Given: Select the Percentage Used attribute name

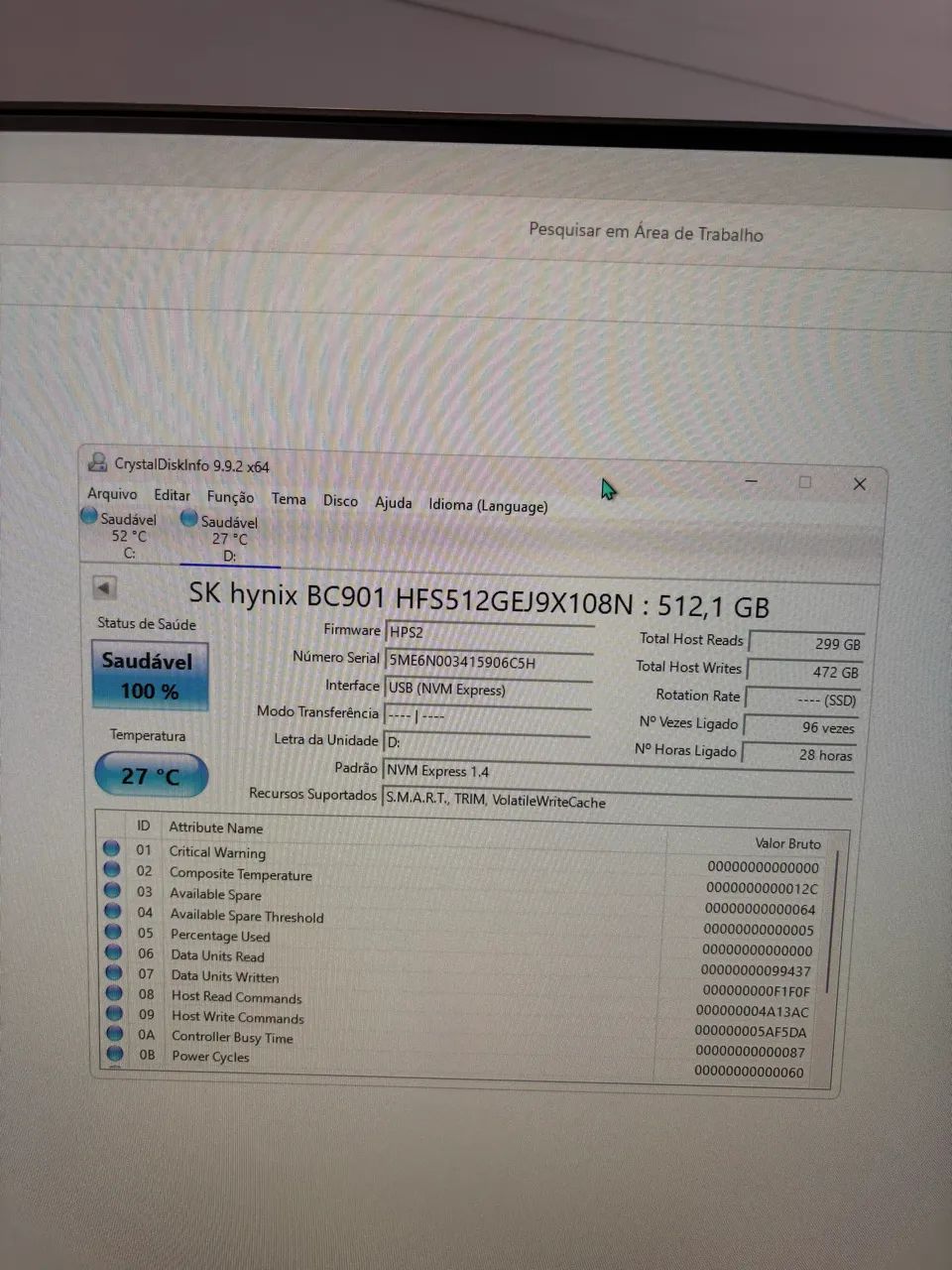Looking at the screenshot, I should (x=220, y=936).
